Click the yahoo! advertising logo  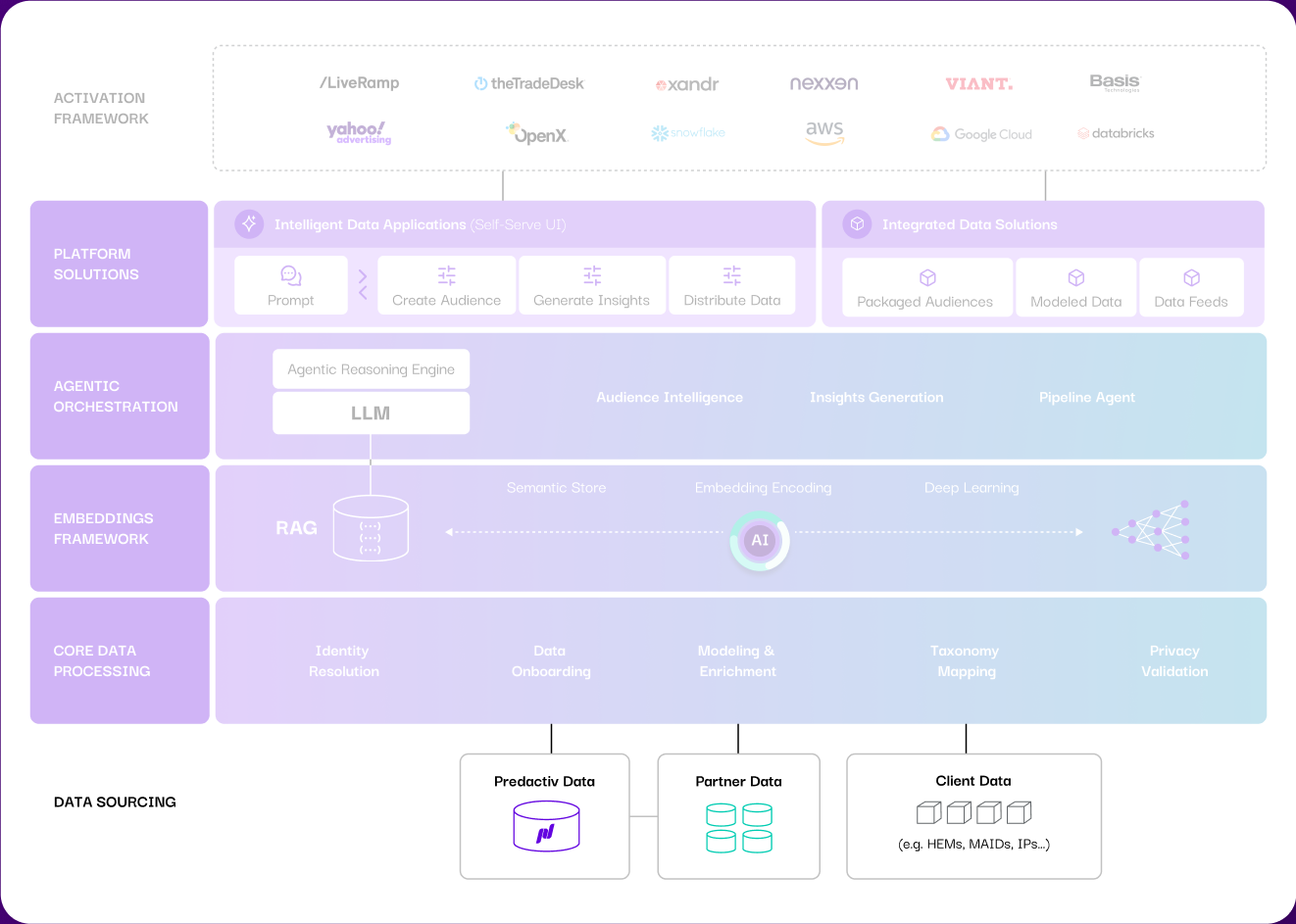(x=359, y=132)
